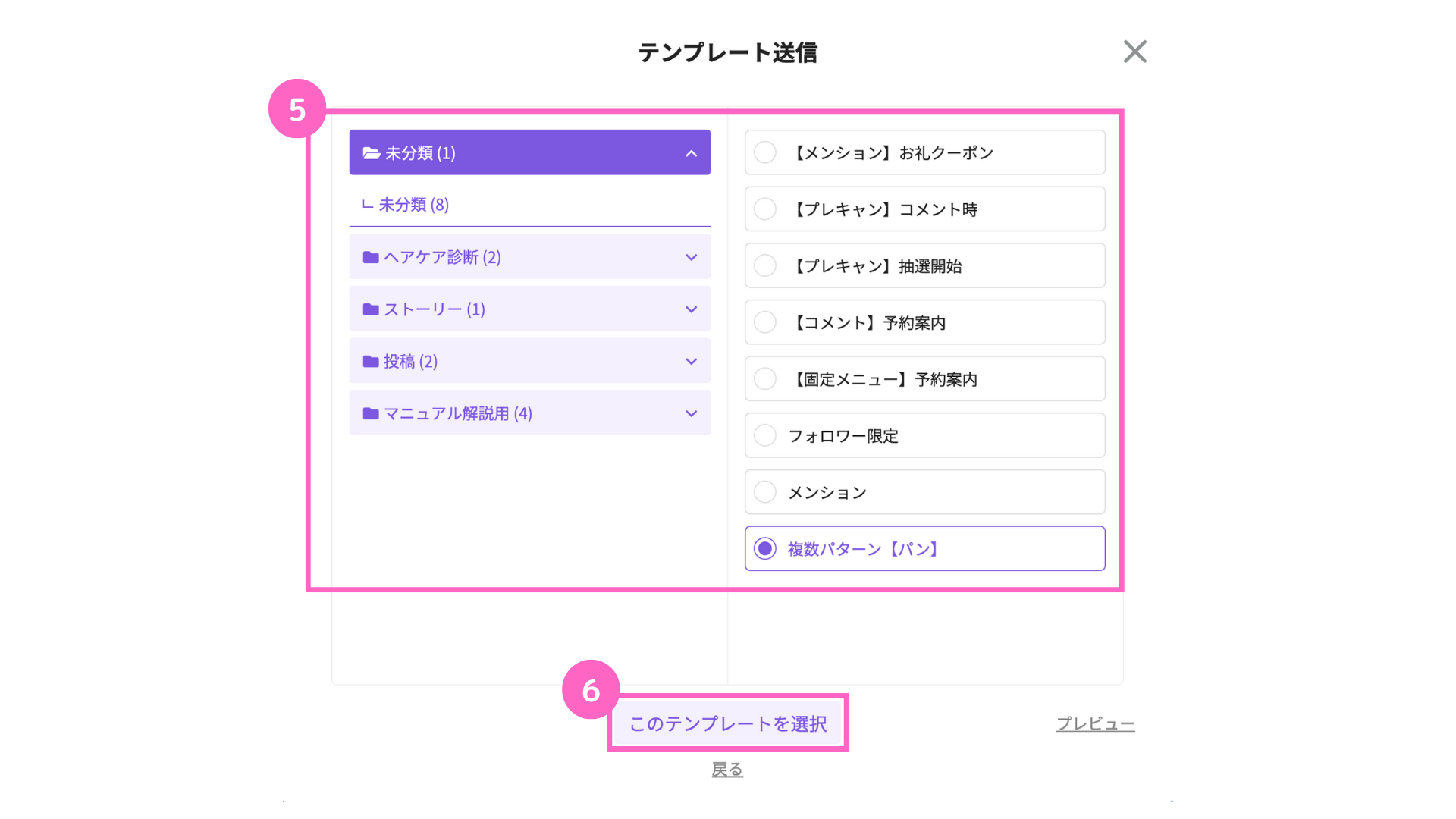Click the folder icon for マニュアル解説用
This screenshot has width=1456, height=819.
[371, 413]
